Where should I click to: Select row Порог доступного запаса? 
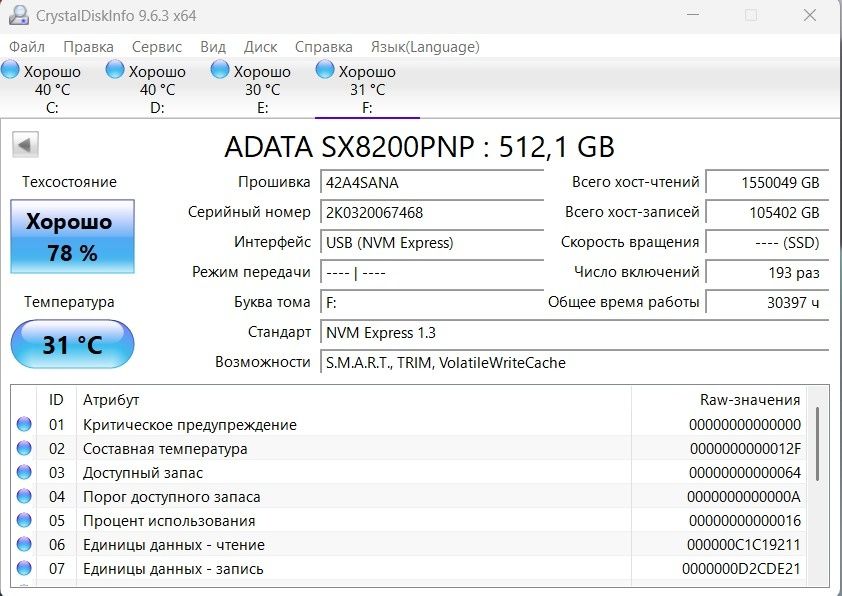[x=409, y=497]
